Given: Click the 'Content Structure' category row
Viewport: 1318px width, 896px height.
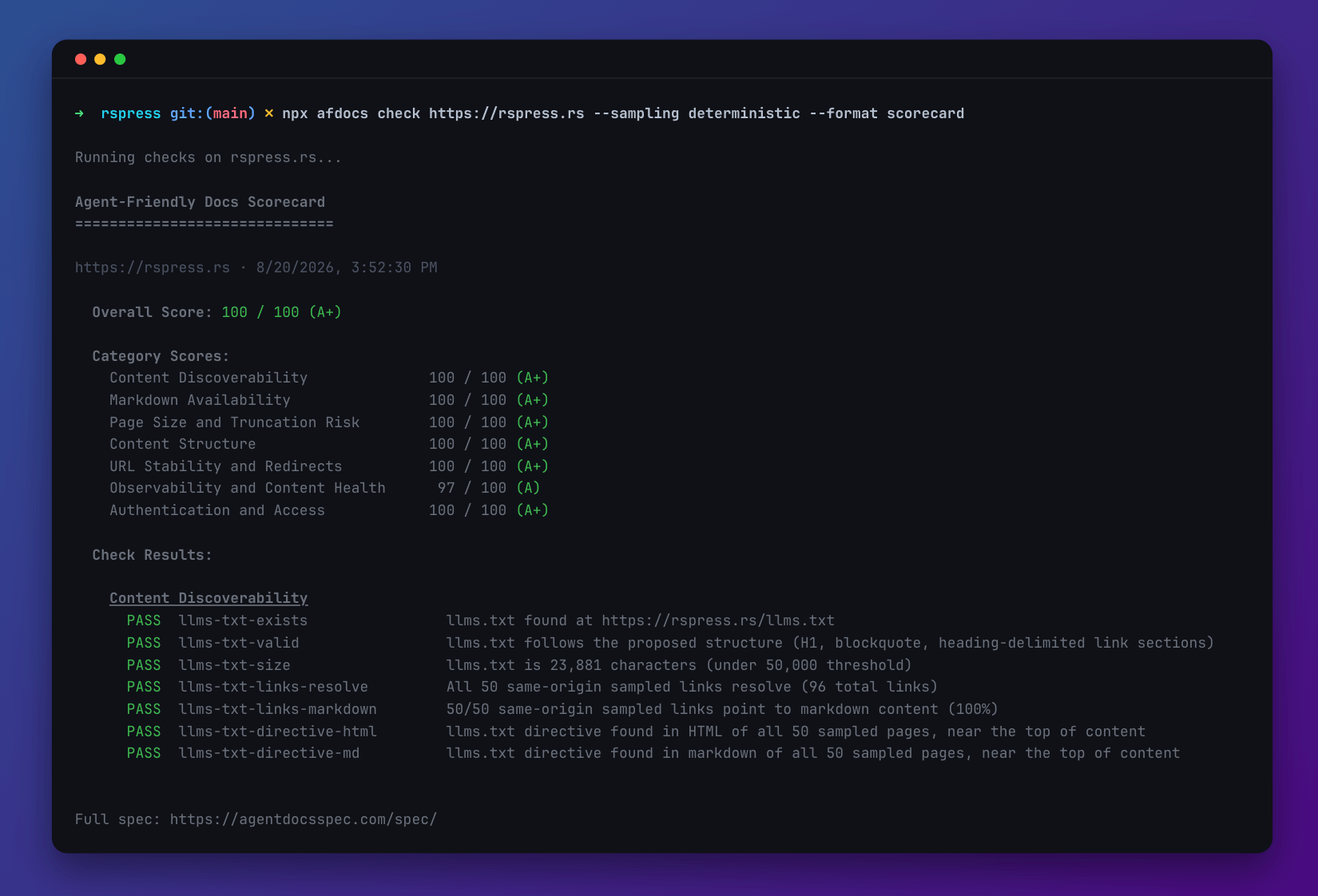Looking at the screenshot, I should coord(329,444).
